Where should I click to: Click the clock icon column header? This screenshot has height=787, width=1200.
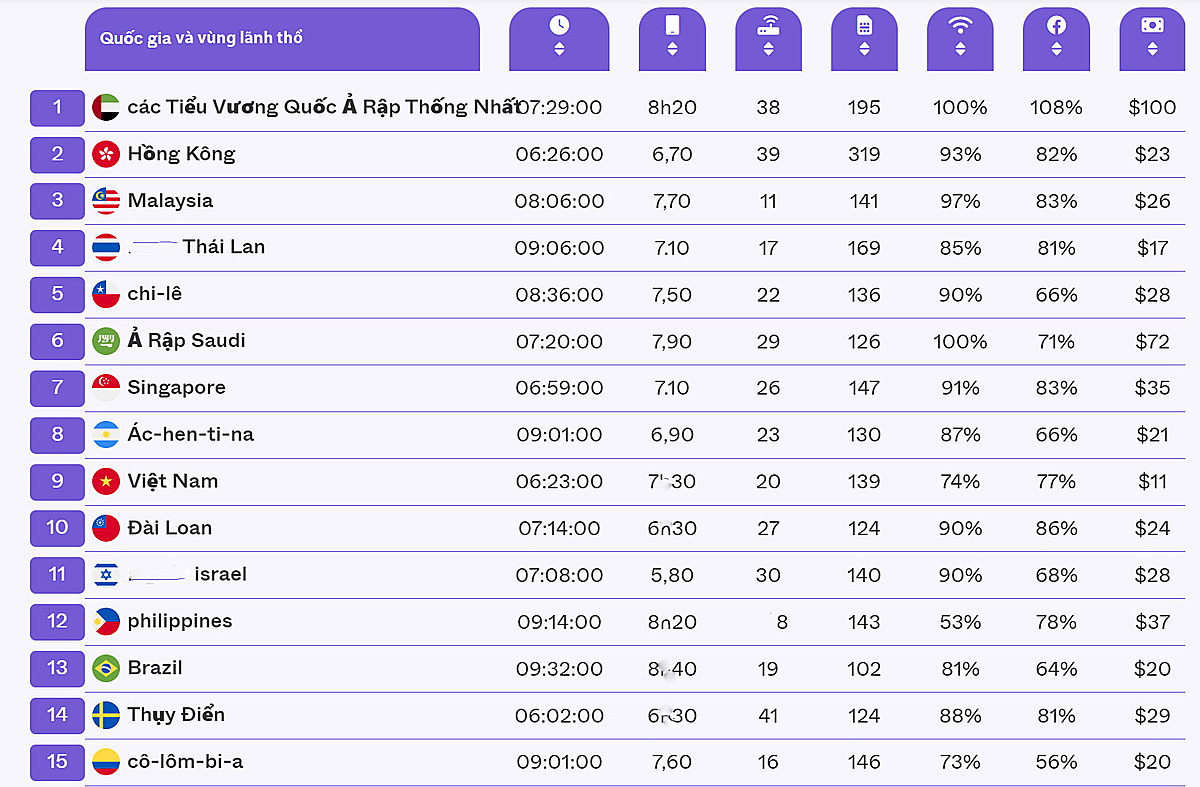point(559,25)
